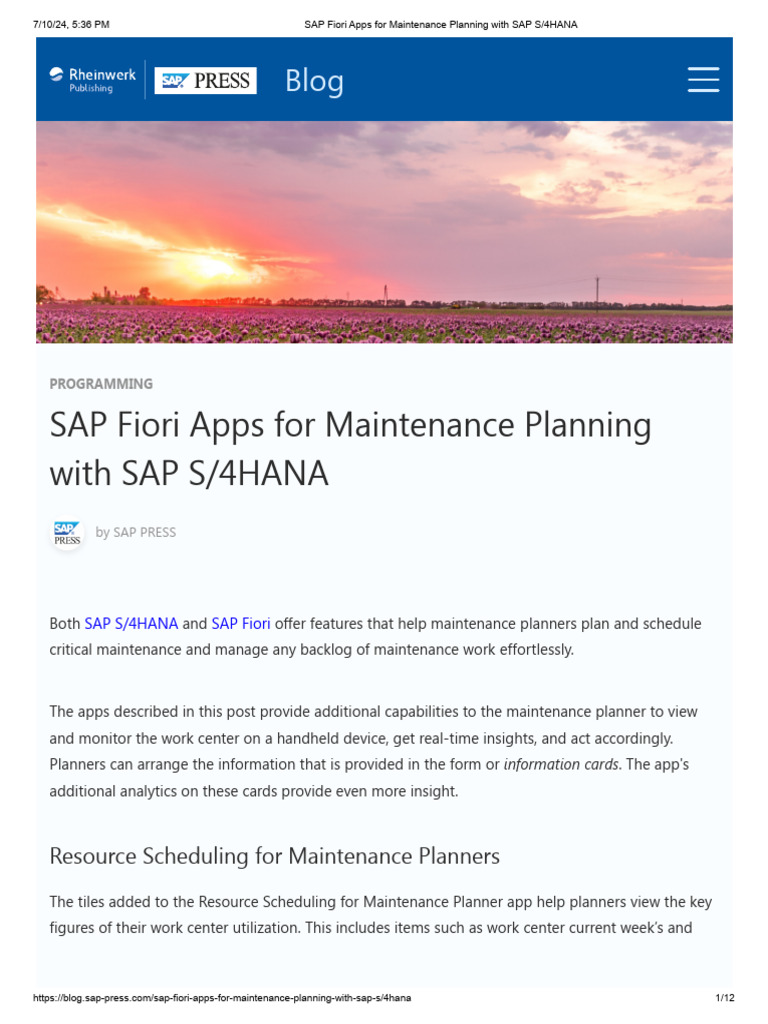The width and height of the screenshot is (768, 1024).
Task: Click the article title heading
Action: coord(350,449)
